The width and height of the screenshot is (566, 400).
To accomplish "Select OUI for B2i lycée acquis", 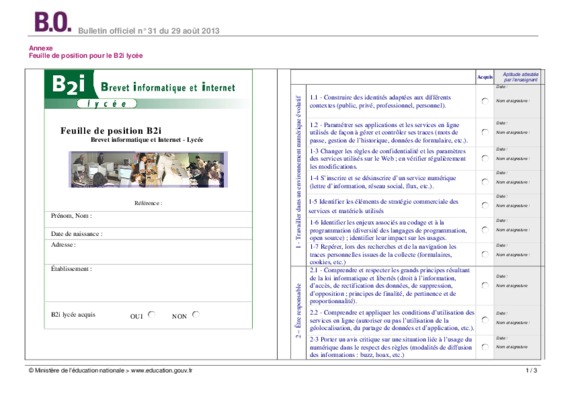I will [x=152, y=314].
